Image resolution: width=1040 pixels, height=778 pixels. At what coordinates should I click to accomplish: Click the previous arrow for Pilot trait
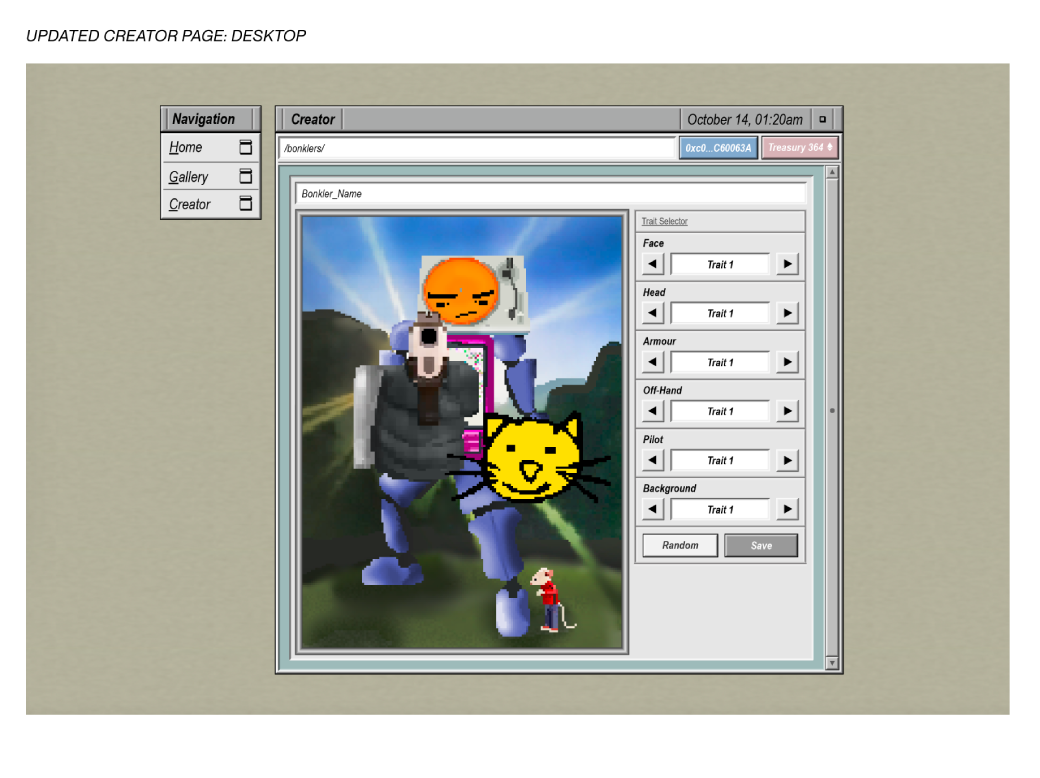click(x=653, y=460)
